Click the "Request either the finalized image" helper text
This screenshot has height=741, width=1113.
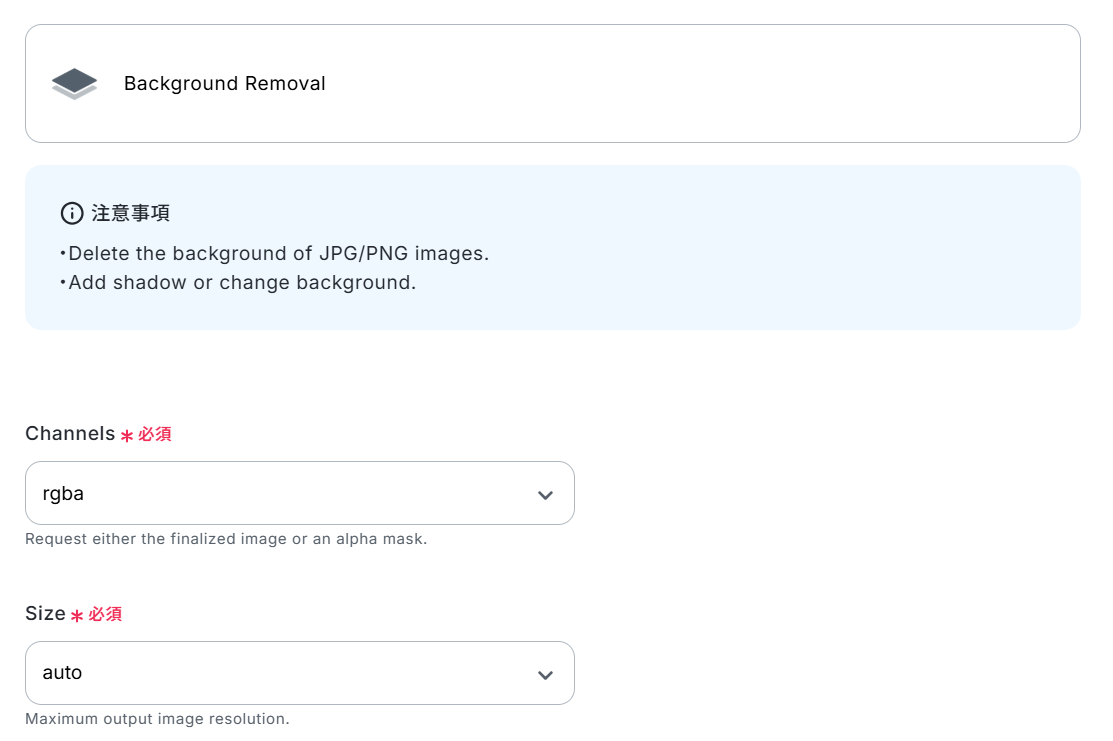click(x=226, y=539)
